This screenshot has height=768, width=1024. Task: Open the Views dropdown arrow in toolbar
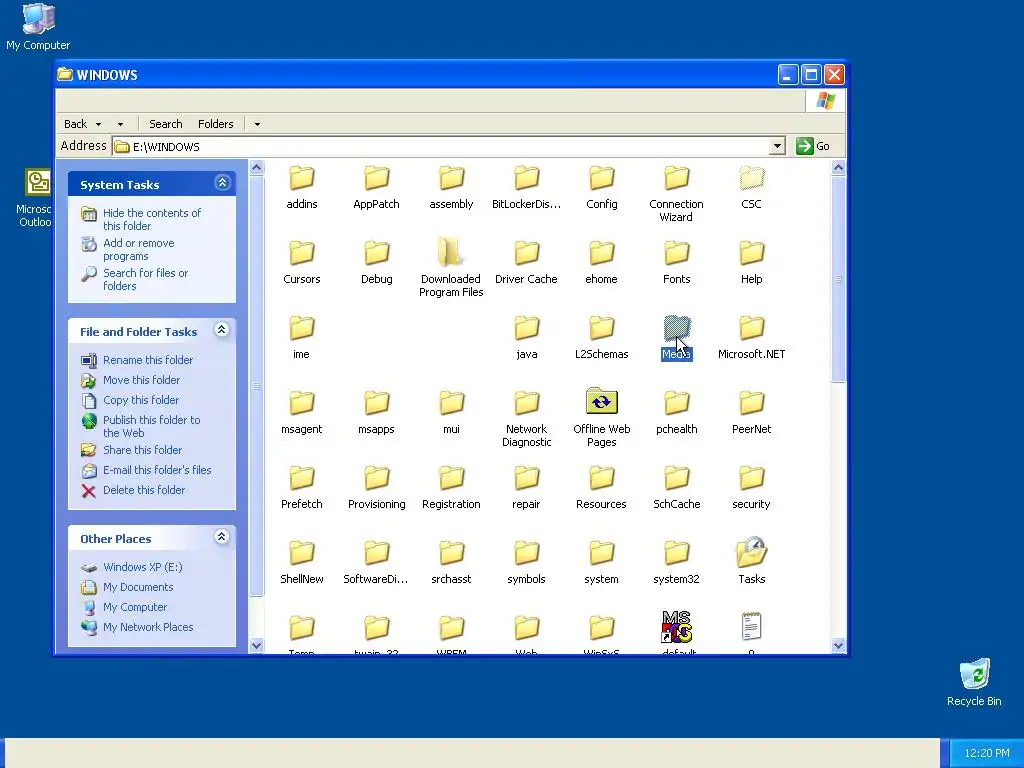(x=257, y=124)
